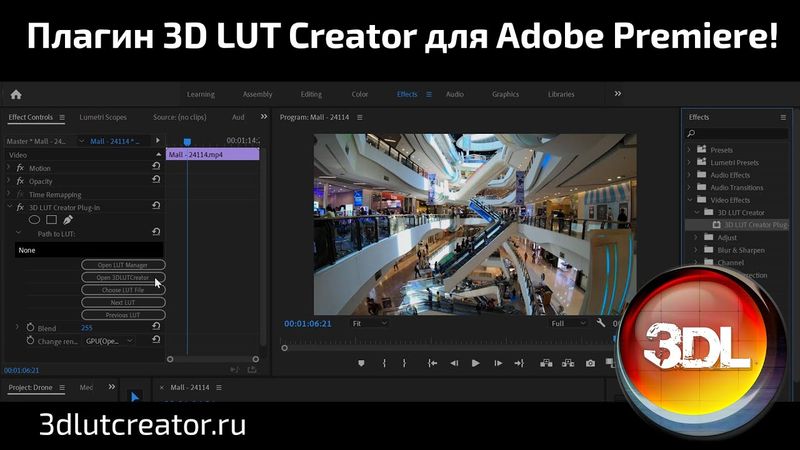Toggle animation stopwatch for Change renderer
800x450 pixels.
pos(30,340)
